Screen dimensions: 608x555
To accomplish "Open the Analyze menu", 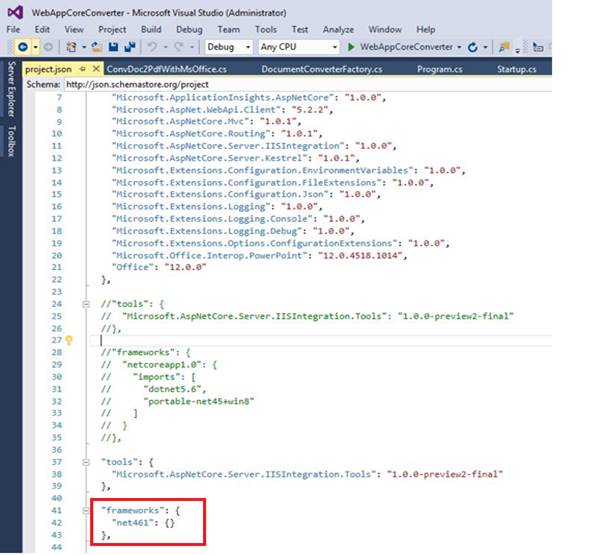I will pyautogui.click(x=338, y=29).
